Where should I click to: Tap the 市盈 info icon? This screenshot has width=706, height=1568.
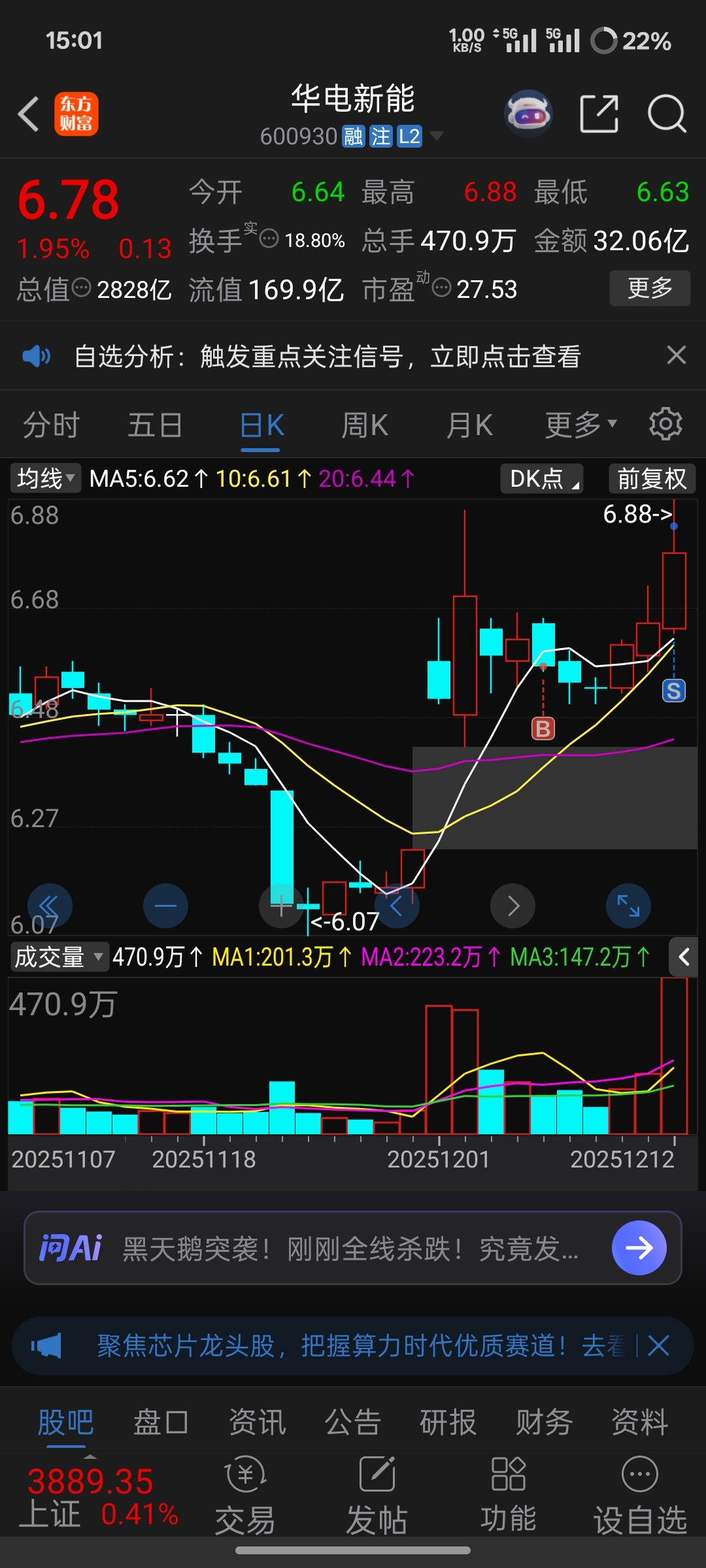[x=442, y=287]
